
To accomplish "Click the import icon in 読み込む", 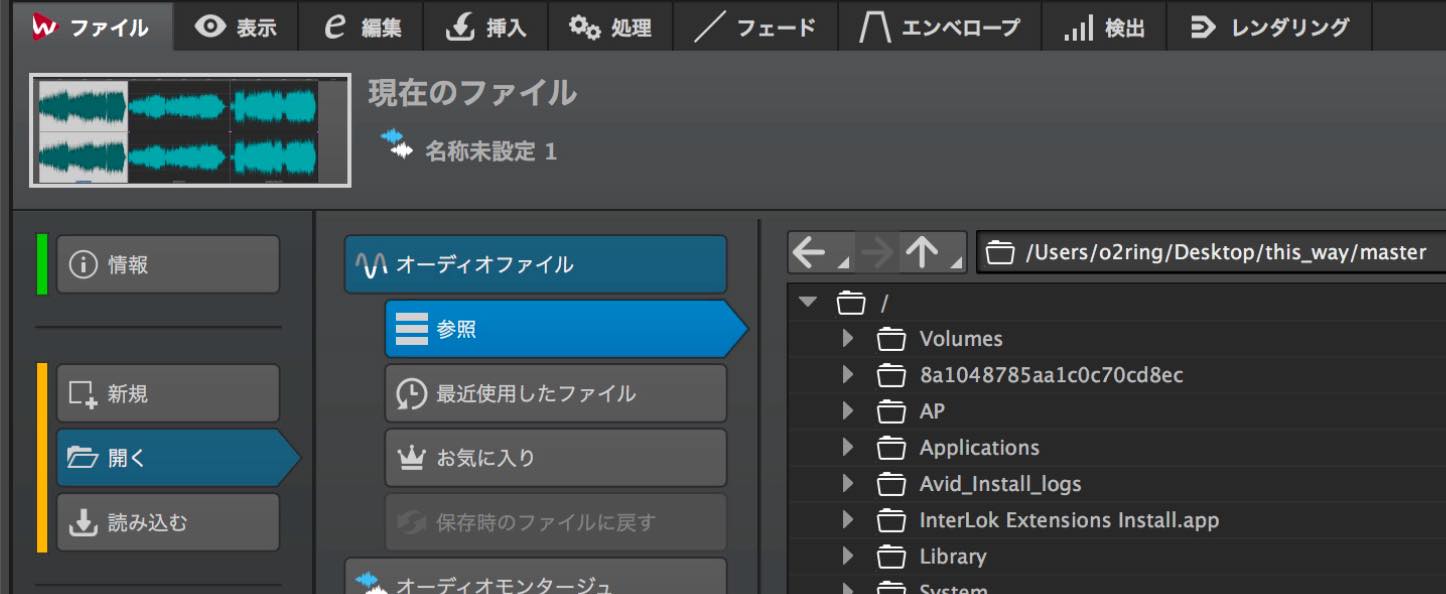I will (x=83, y=522).
